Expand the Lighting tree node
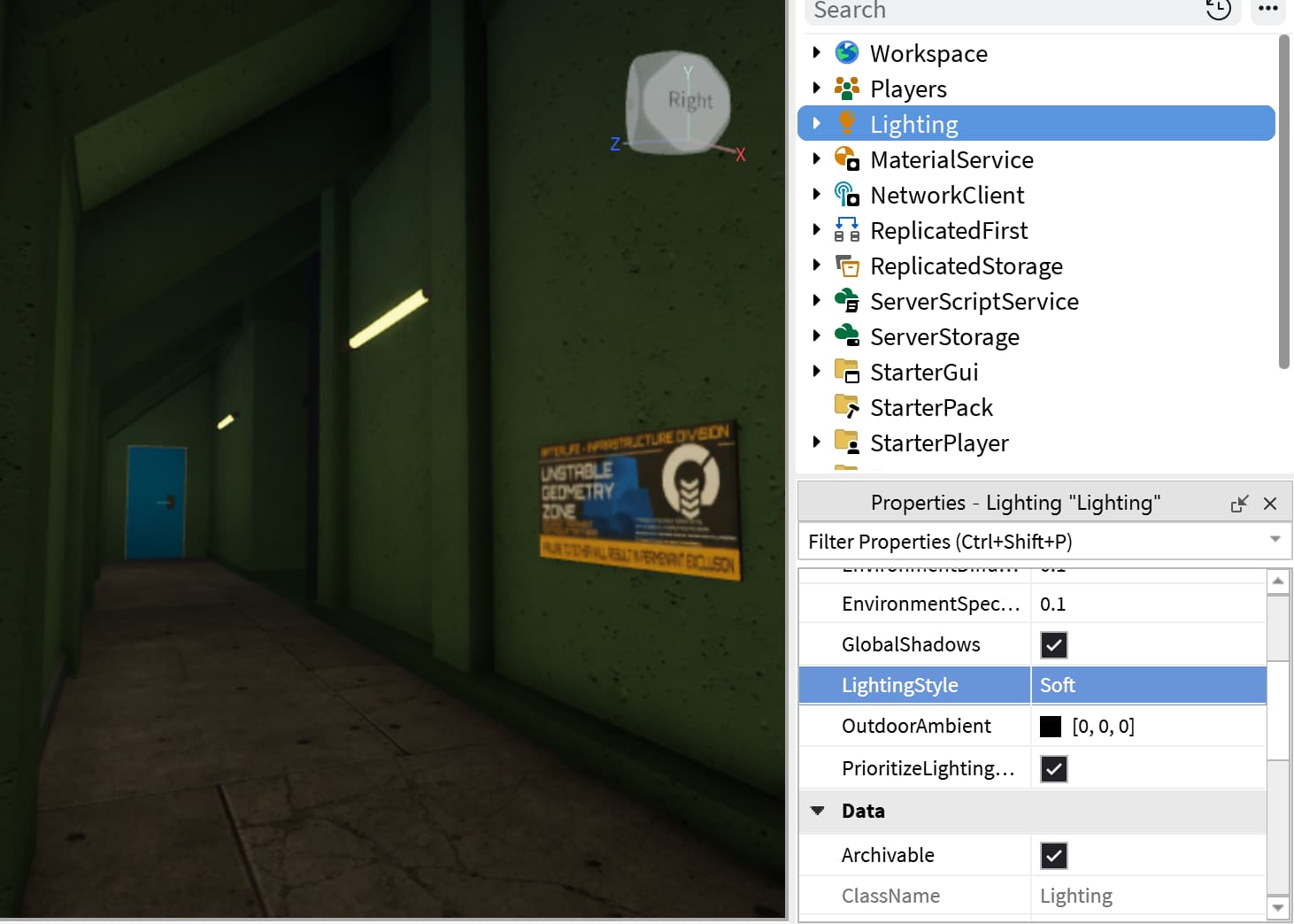This screenshot has width=1294, height=924. [x=816, y=124]
